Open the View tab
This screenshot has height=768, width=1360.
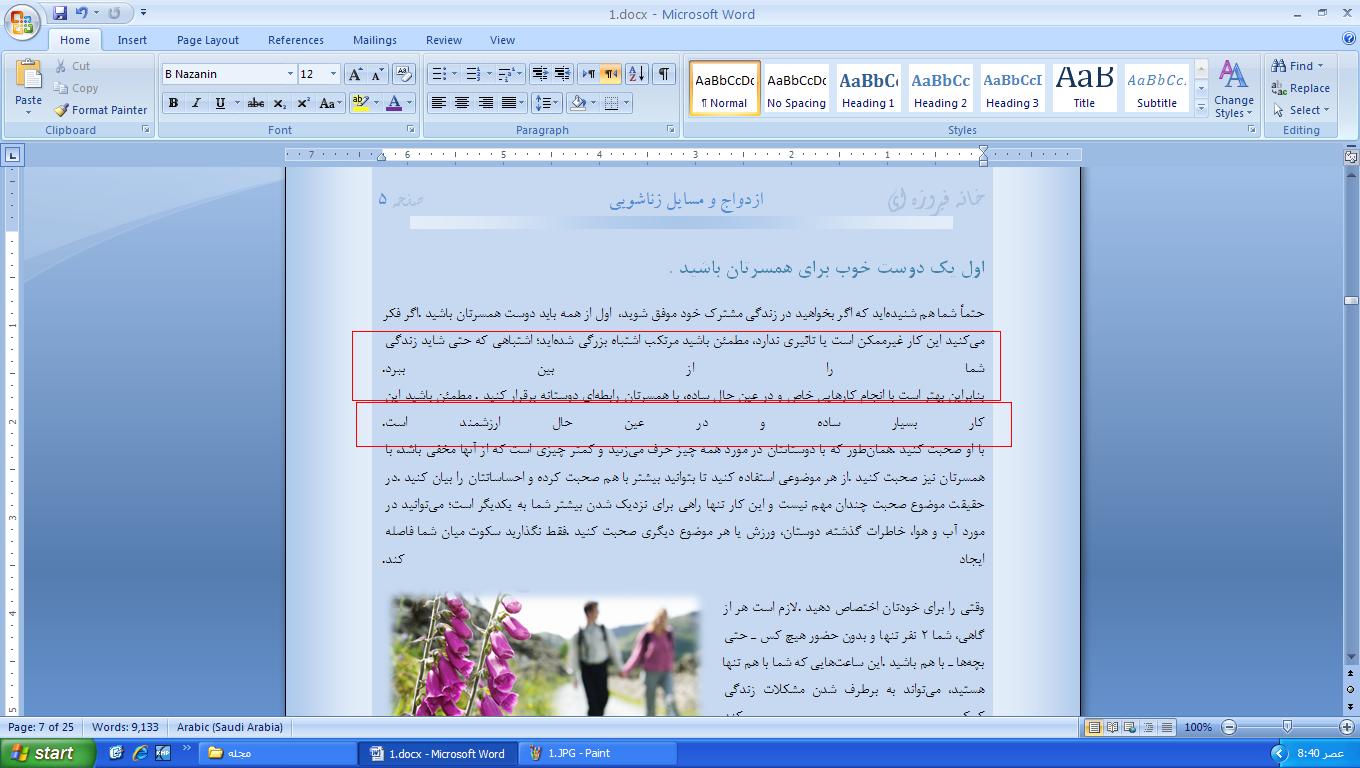tap(503, 40)
